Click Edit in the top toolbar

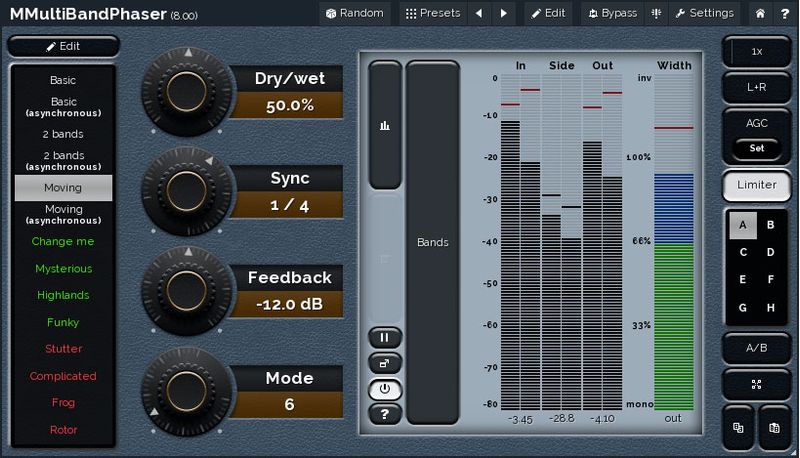click(548, 13)
